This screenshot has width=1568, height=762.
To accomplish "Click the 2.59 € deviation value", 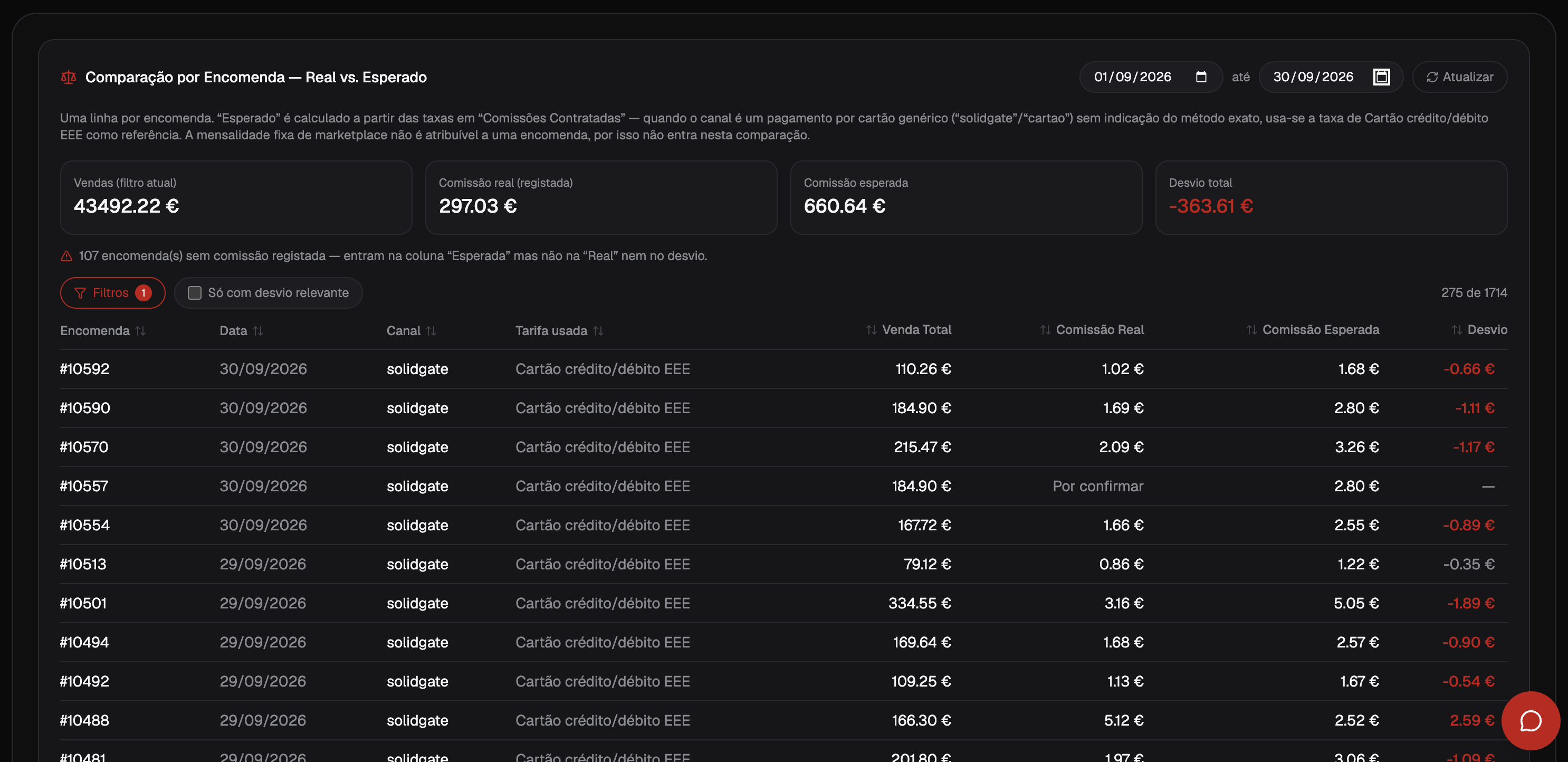I will tap(1472, 720).
